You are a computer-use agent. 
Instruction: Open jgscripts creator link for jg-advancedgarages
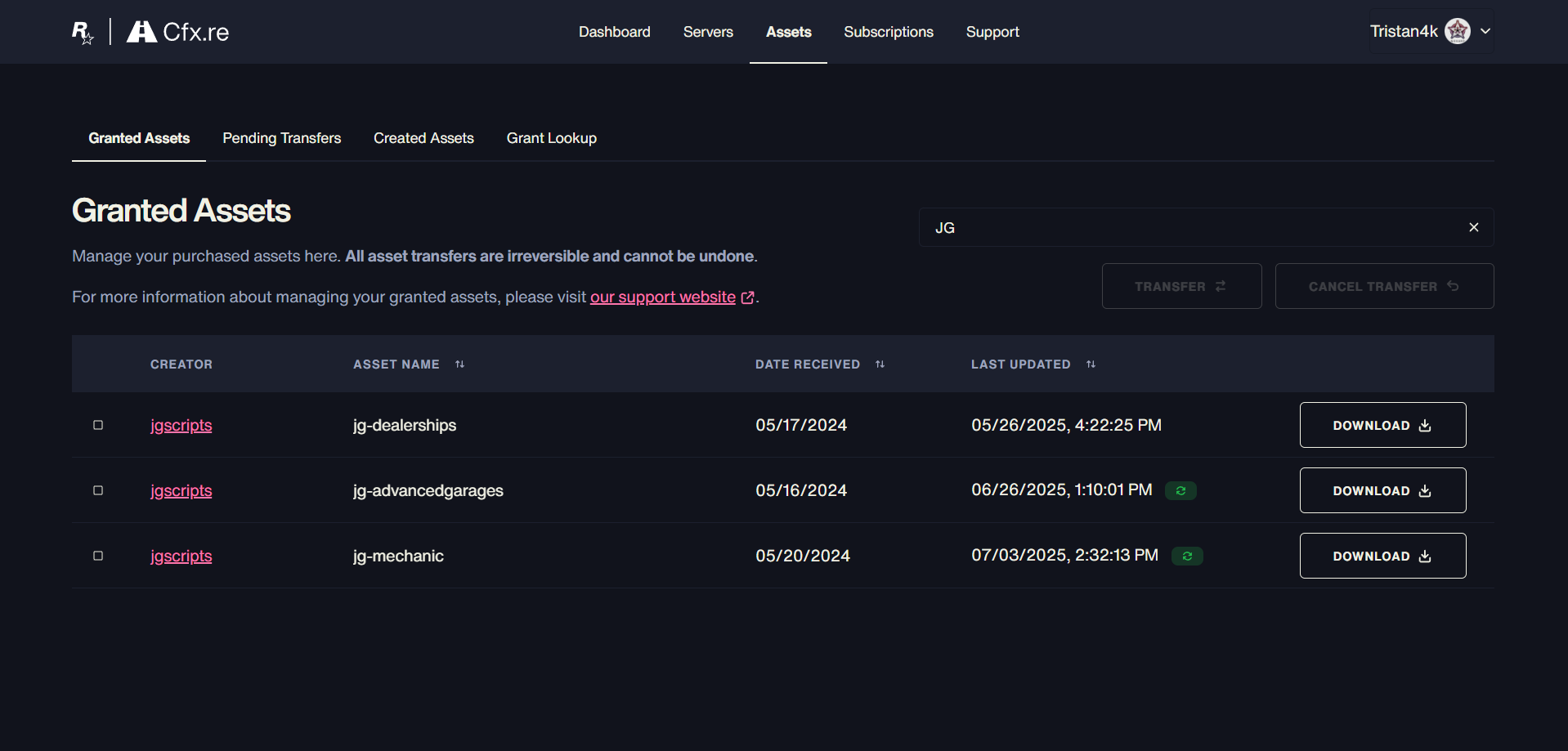(x=181, y=491)
